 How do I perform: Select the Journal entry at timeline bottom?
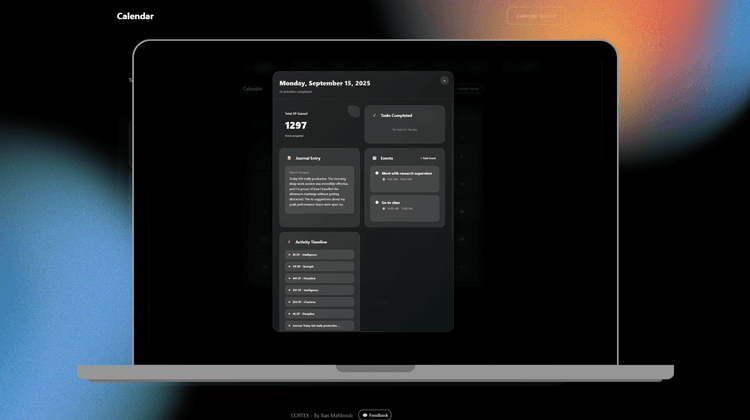319,325
